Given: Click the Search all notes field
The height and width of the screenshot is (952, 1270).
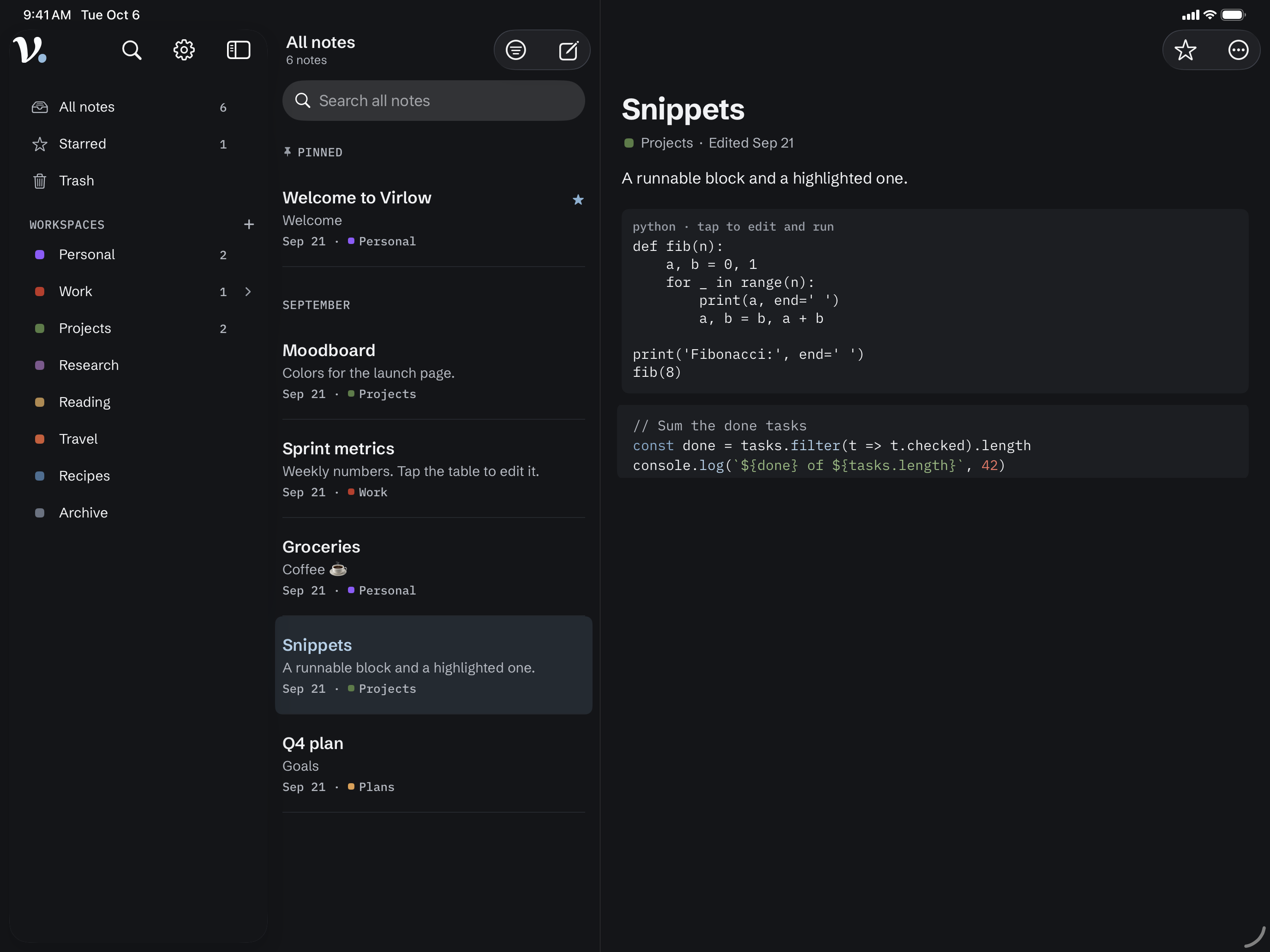Looking at the screenshot, I should (x=433, y=101).
